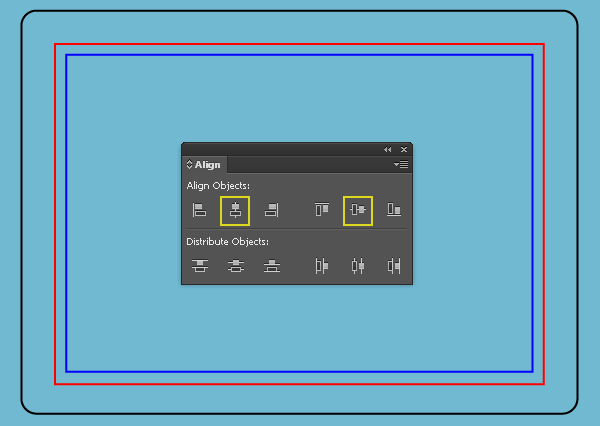The height and width of the screenshot is (426, 600).
Task: Select the Vertical Align Bottom icon
Action: (394, 210)
